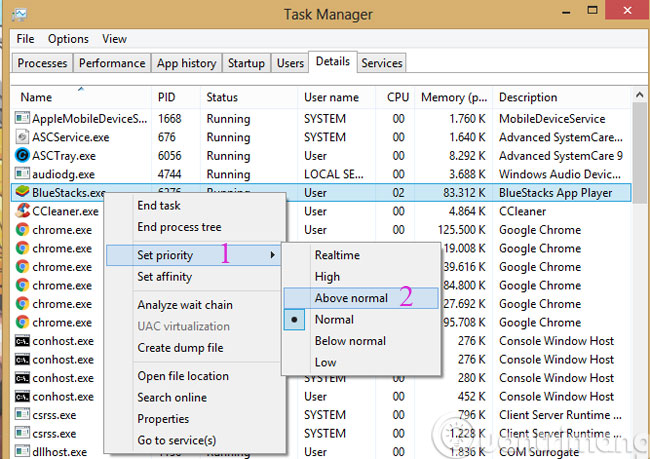The image size is (650, 459).
Task: Click the ASCTray.exe process icon
Action: (x=24, y=155)
